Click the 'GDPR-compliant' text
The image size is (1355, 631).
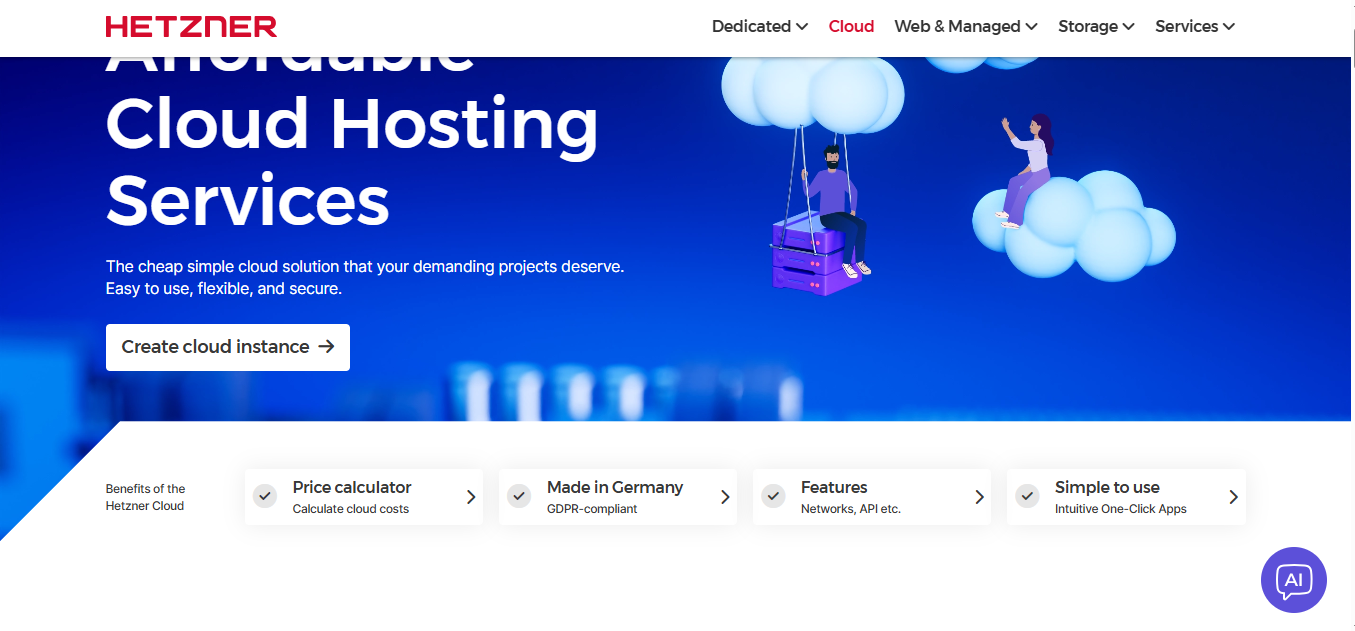point(592,509)
